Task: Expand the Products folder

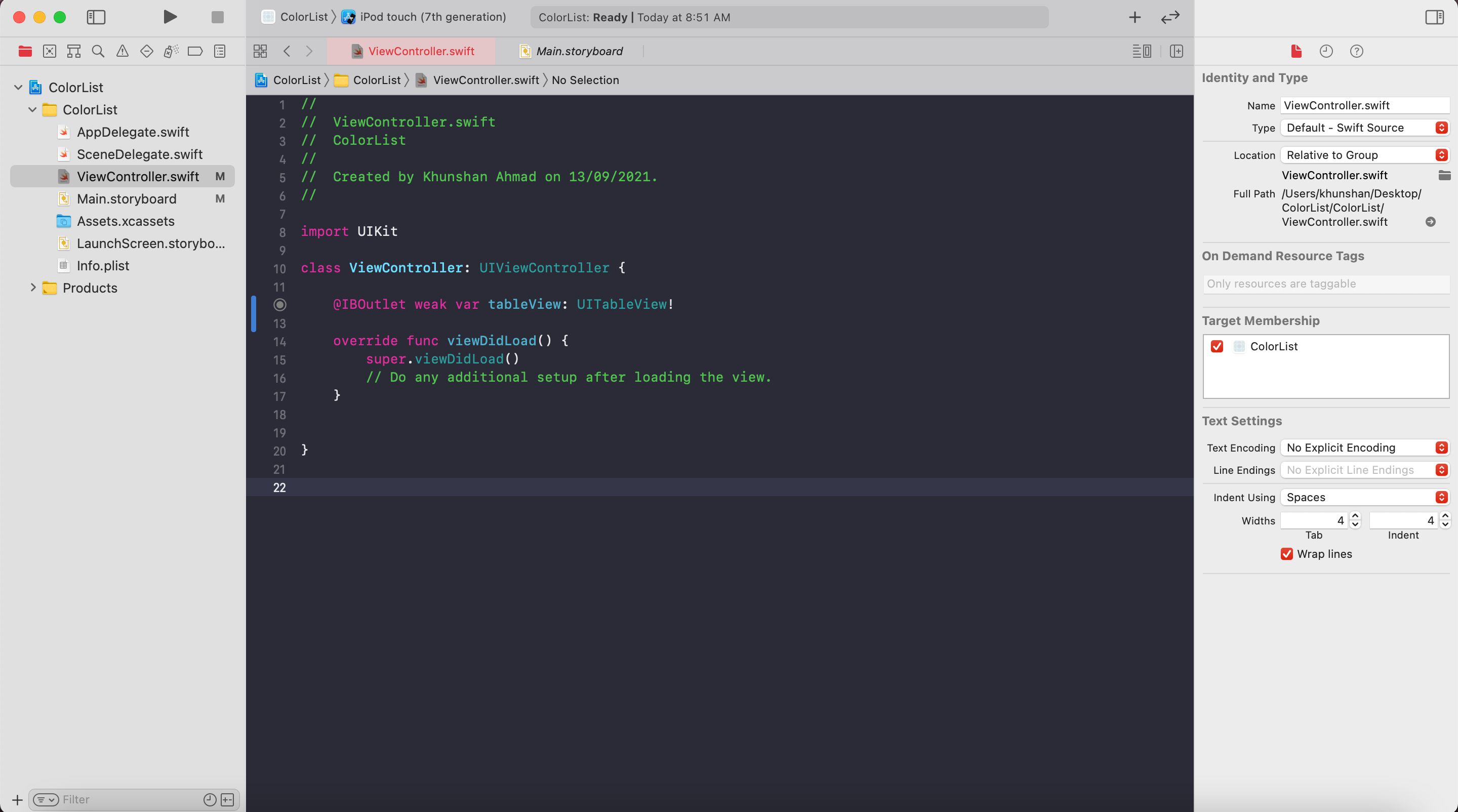Action: (x=33, y=288)
